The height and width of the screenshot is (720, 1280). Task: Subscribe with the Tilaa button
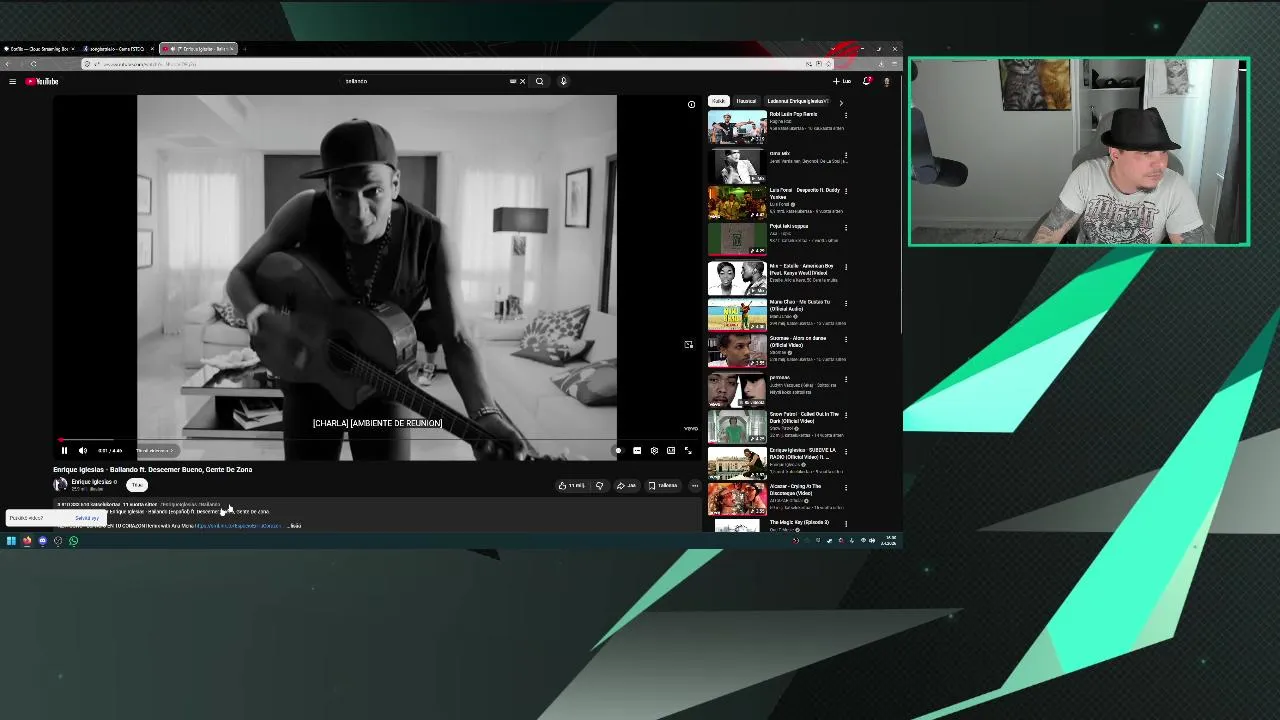click(x=137, y=485)
